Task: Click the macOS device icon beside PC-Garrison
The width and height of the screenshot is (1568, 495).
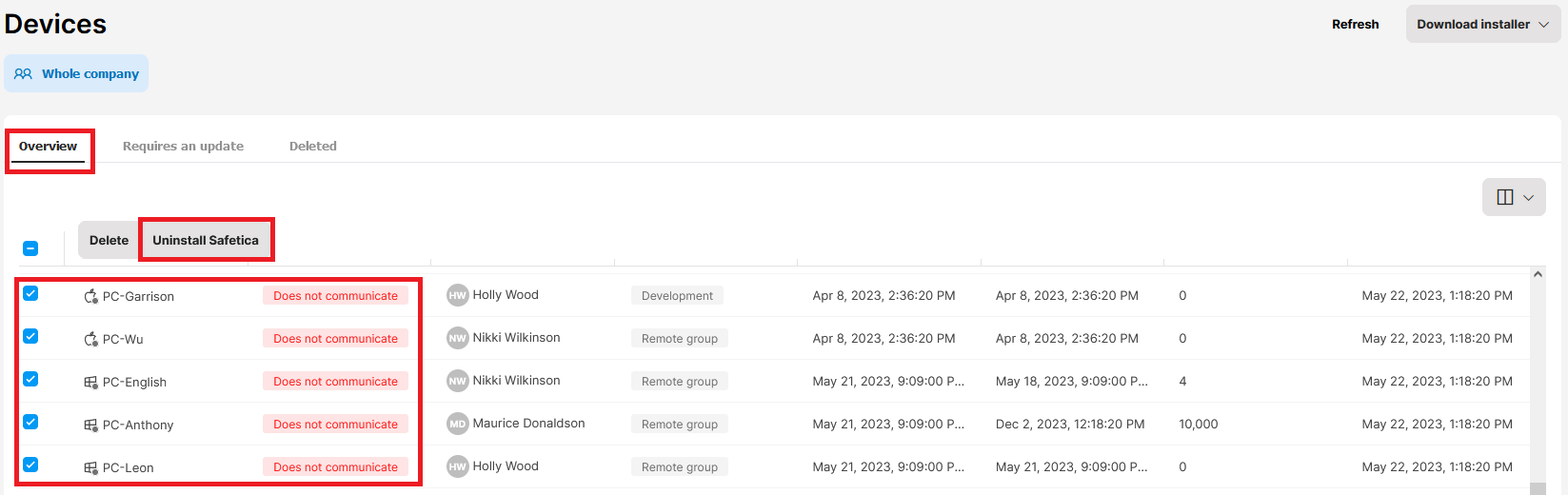Action: (91, 296)
